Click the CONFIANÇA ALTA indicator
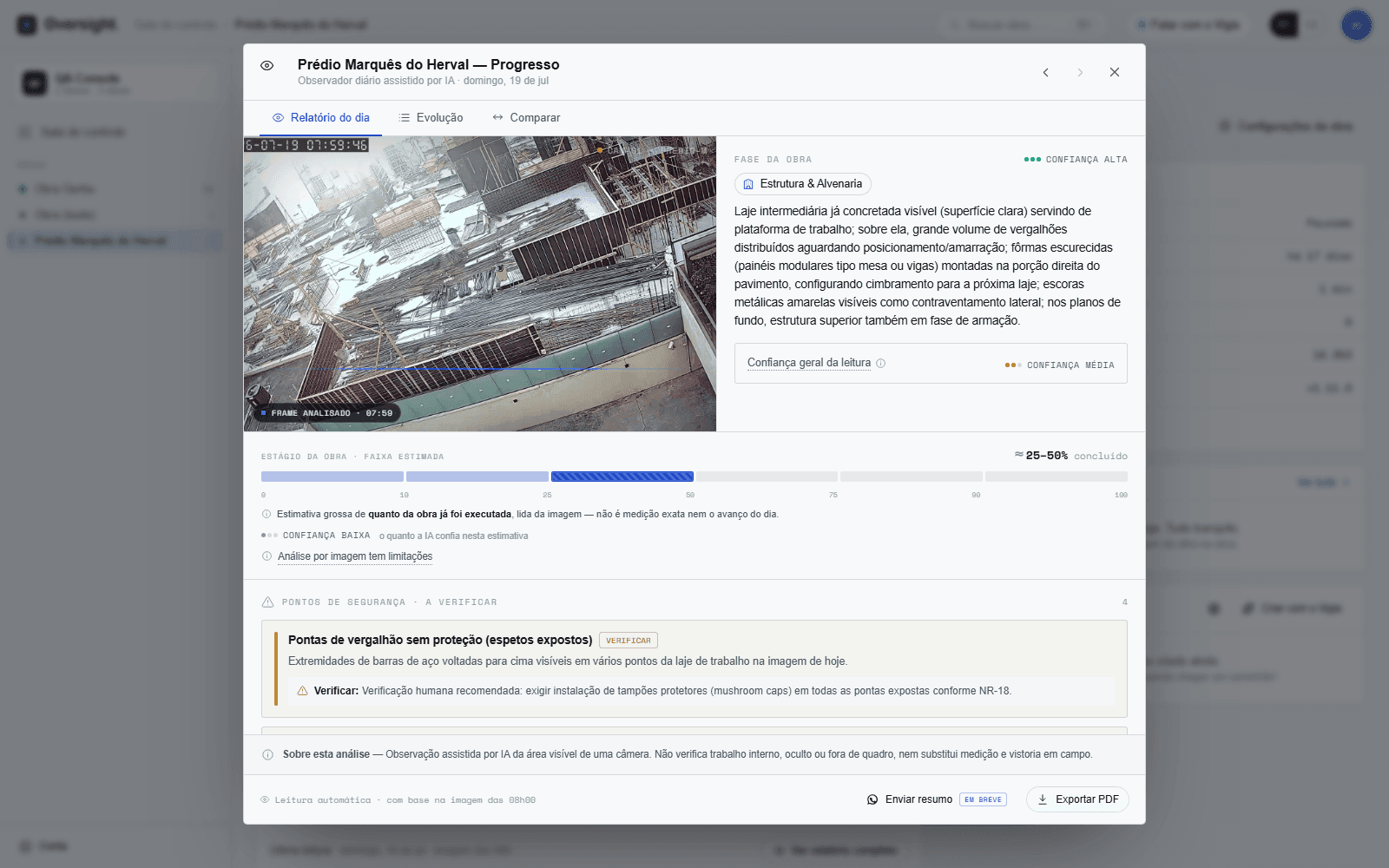1389x868 pixels. tap(1076, 160)
